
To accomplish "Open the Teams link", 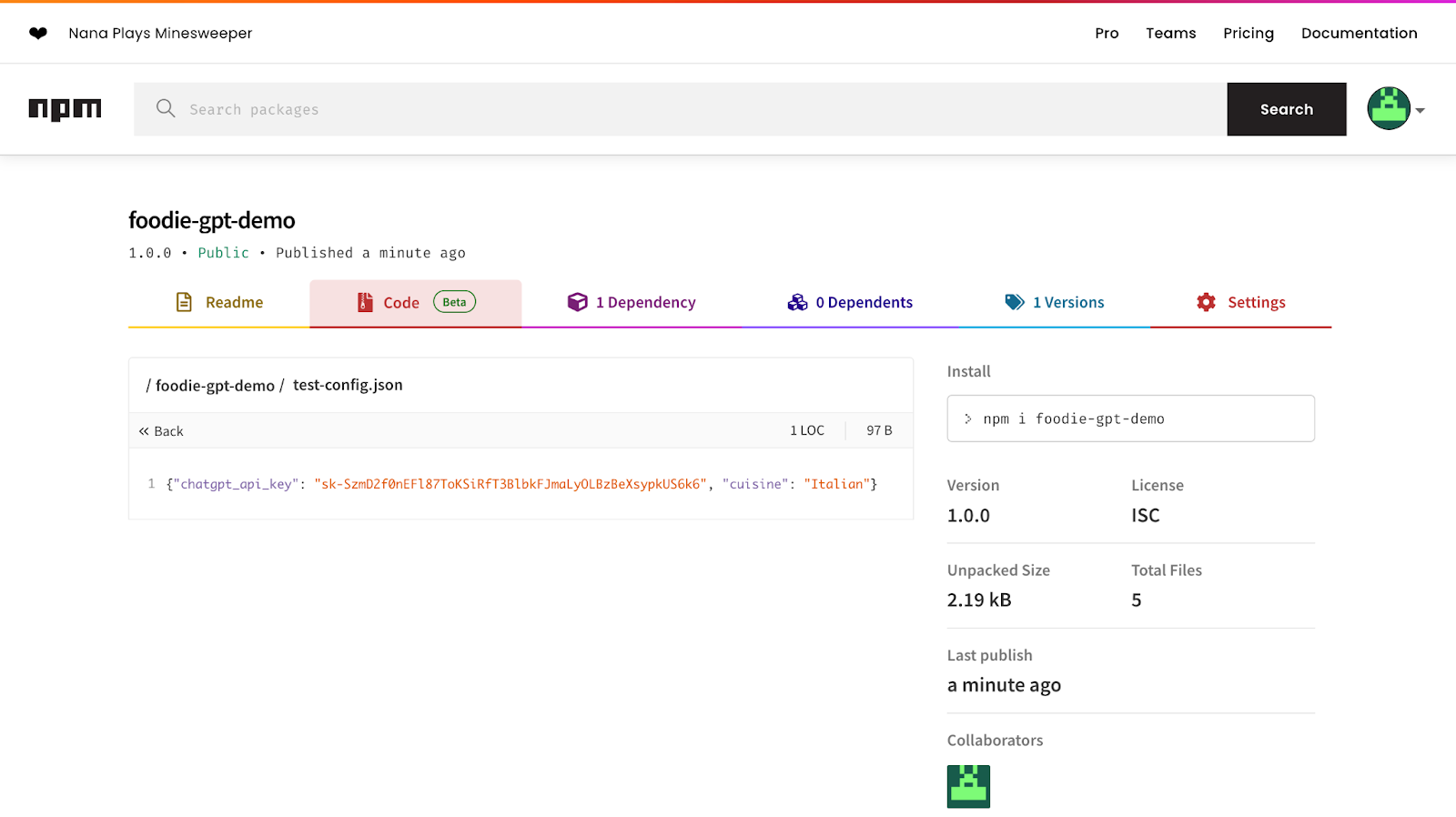I will [1171, 33].
